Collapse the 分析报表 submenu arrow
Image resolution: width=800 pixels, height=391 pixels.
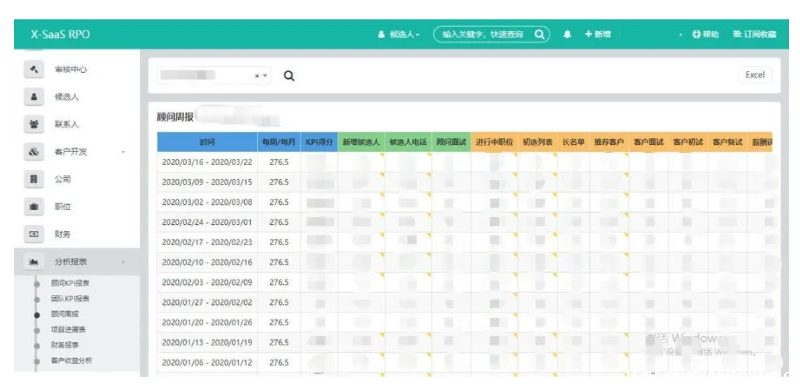pos(123,262)
